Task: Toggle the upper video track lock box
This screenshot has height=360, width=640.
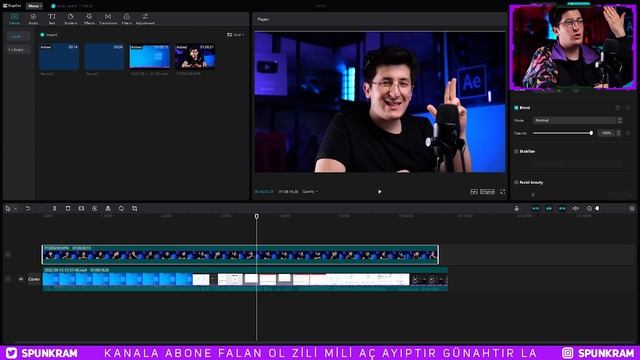Action: tap(8, 255)
